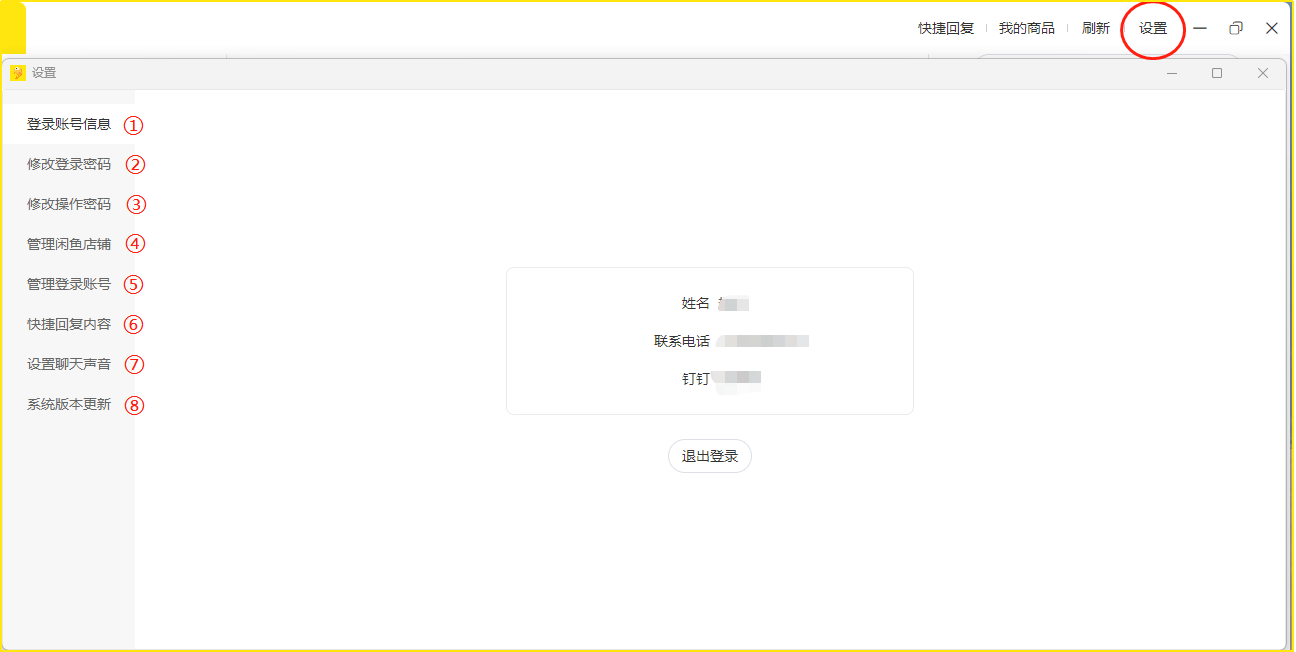This screenshot has height=652, width=1296.
Task: Go to 修改登录密码 in the sidebar
Action: (69, 164)
